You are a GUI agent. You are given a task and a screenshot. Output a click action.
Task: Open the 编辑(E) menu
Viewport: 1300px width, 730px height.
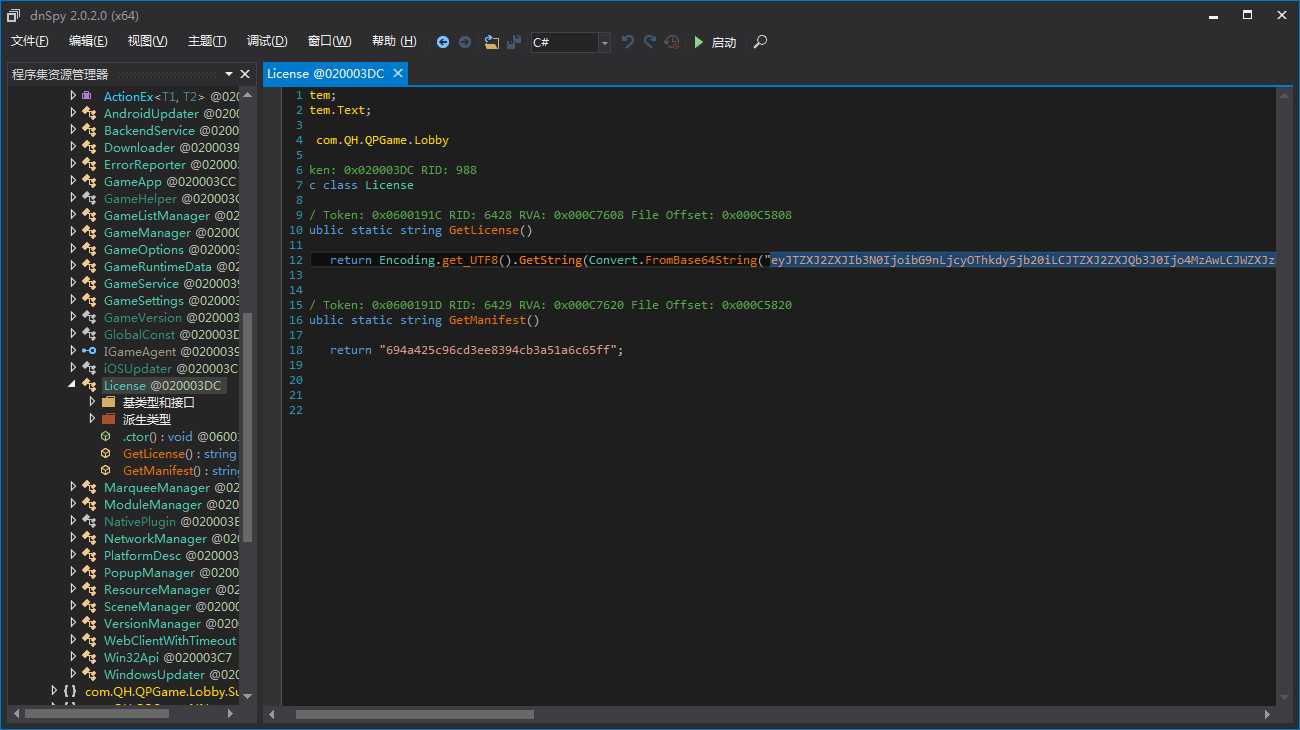click(x=88, y=41)
